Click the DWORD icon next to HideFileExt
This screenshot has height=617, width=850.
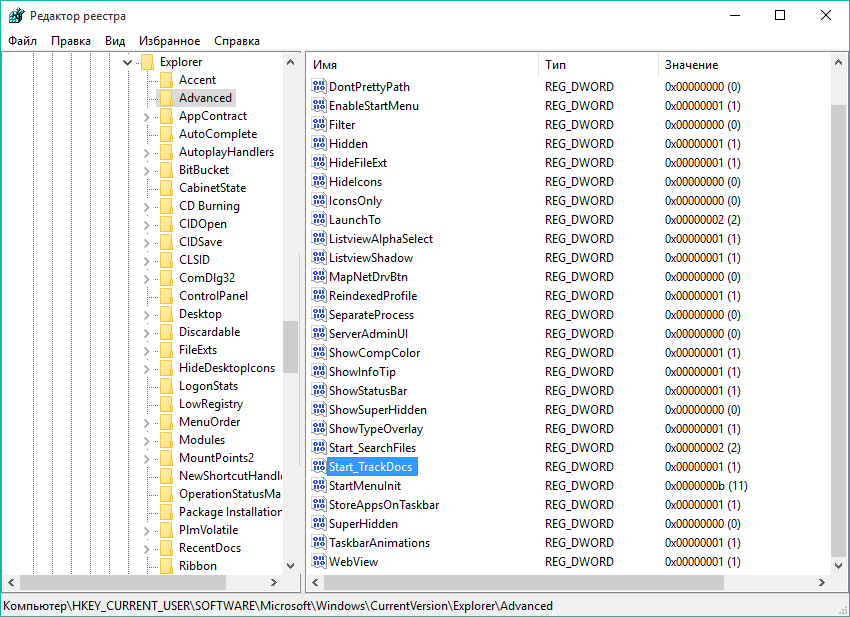(319, 163)
